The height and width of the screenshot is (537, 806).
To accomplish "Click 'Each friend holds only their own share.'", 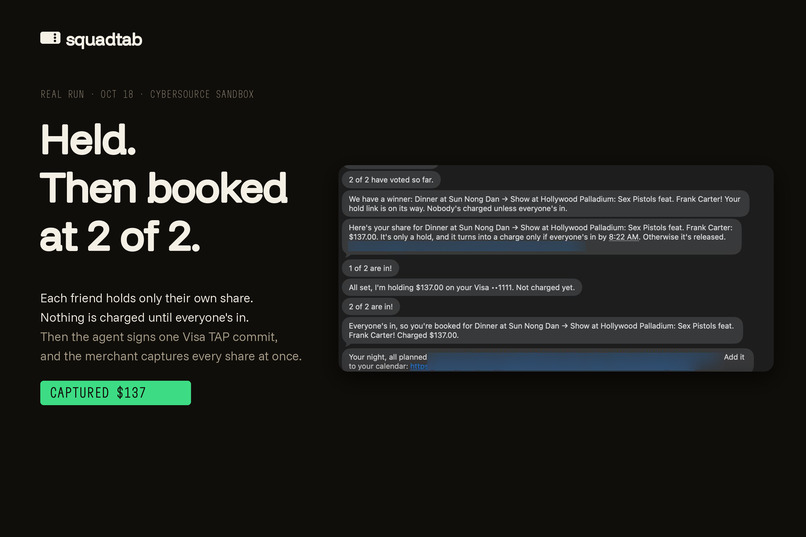I will (x=146, y=298).
